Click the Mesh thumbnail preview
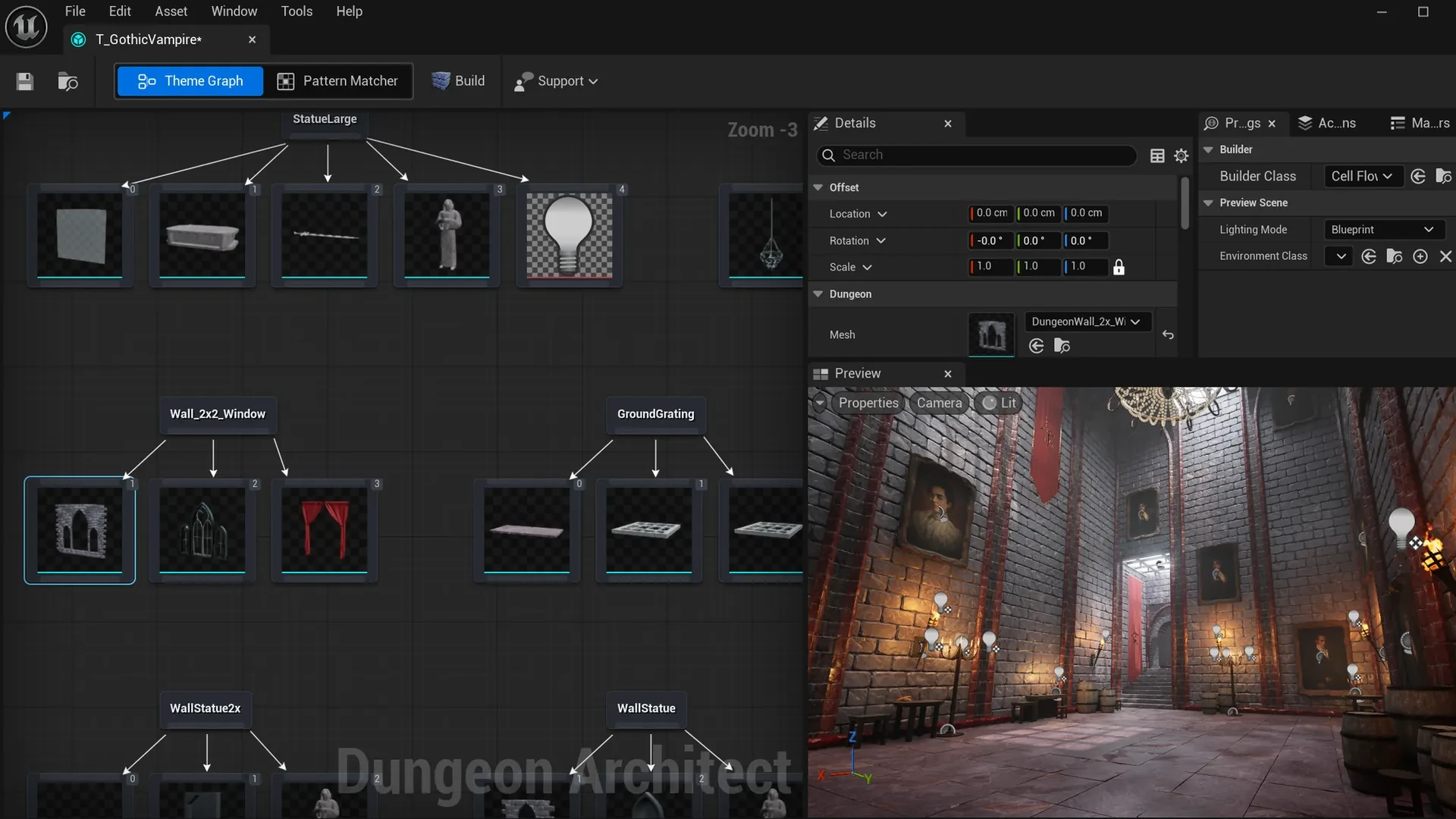This screenshot has height=819, width=1456. (991, 334)
